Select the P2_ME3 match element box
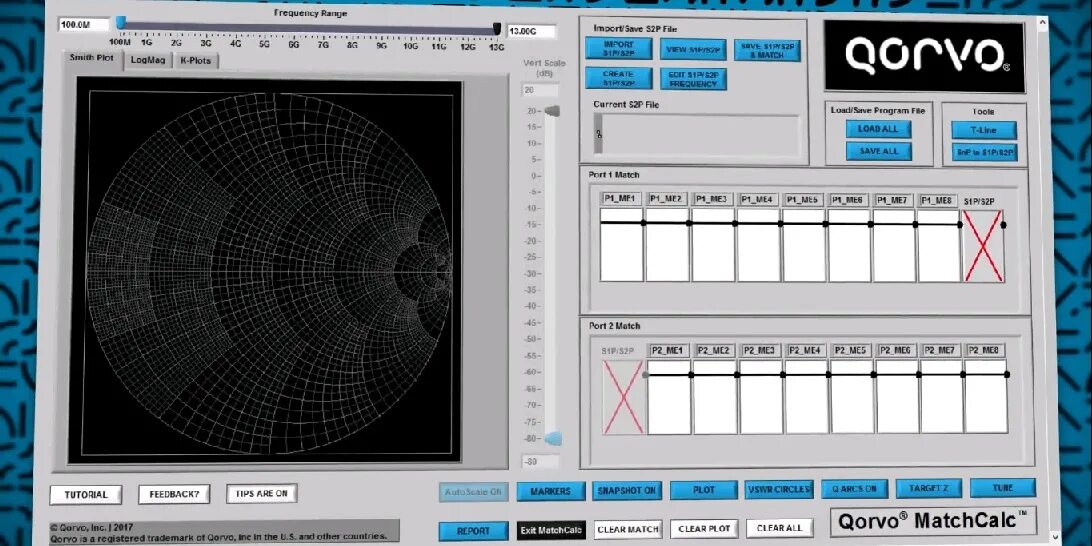Viewport: 1092px width, 546px height. (x=761, y=396)
